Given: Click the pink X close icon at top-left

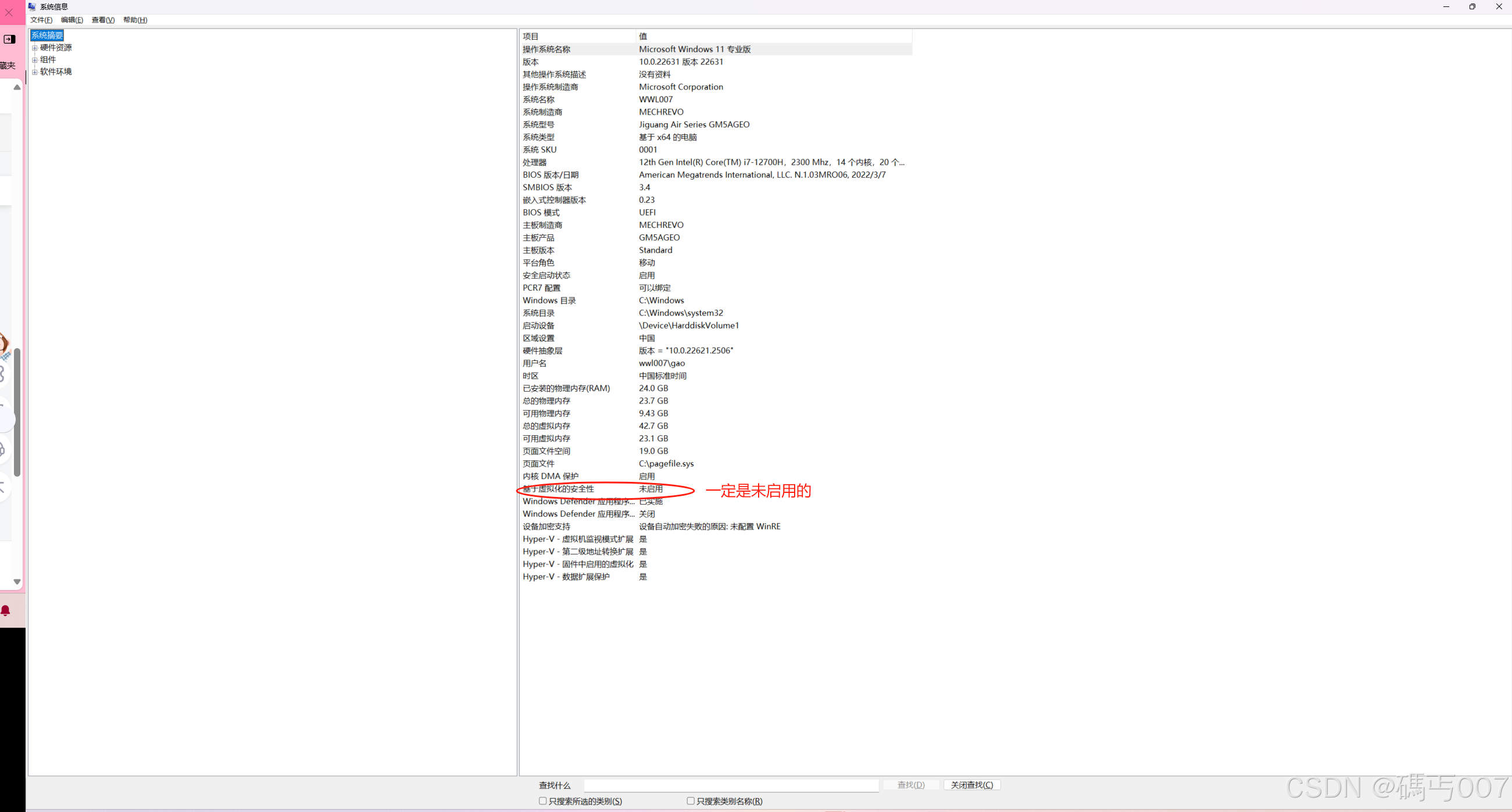Looking at the screenshot, I should [x=9, y=12].
